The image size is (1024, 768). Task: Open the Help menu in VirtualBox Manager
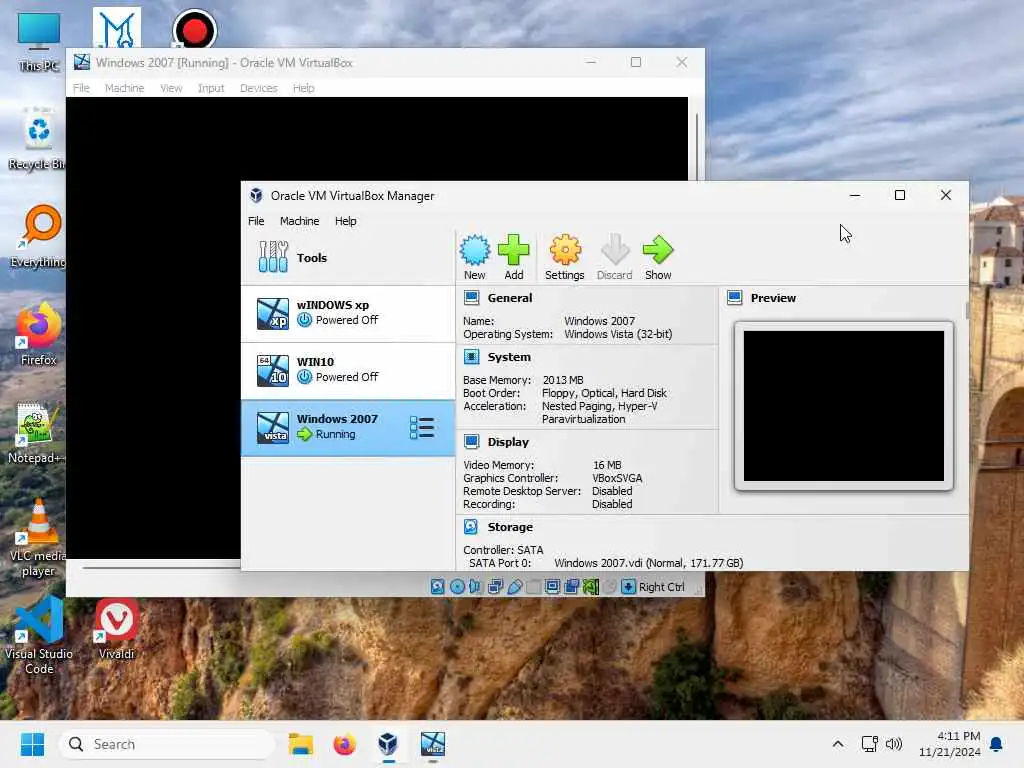coord(345,221)
